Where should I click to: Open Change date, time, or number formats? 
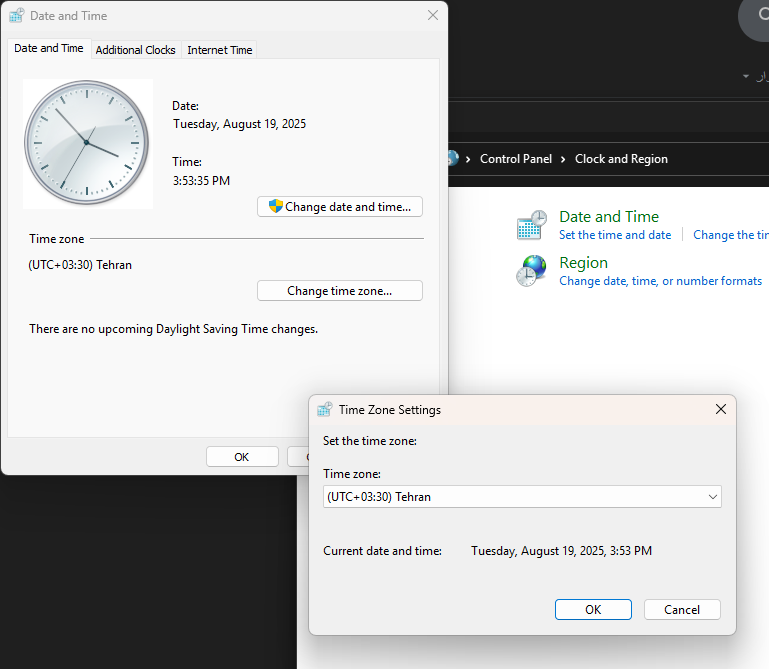point(660,281)
